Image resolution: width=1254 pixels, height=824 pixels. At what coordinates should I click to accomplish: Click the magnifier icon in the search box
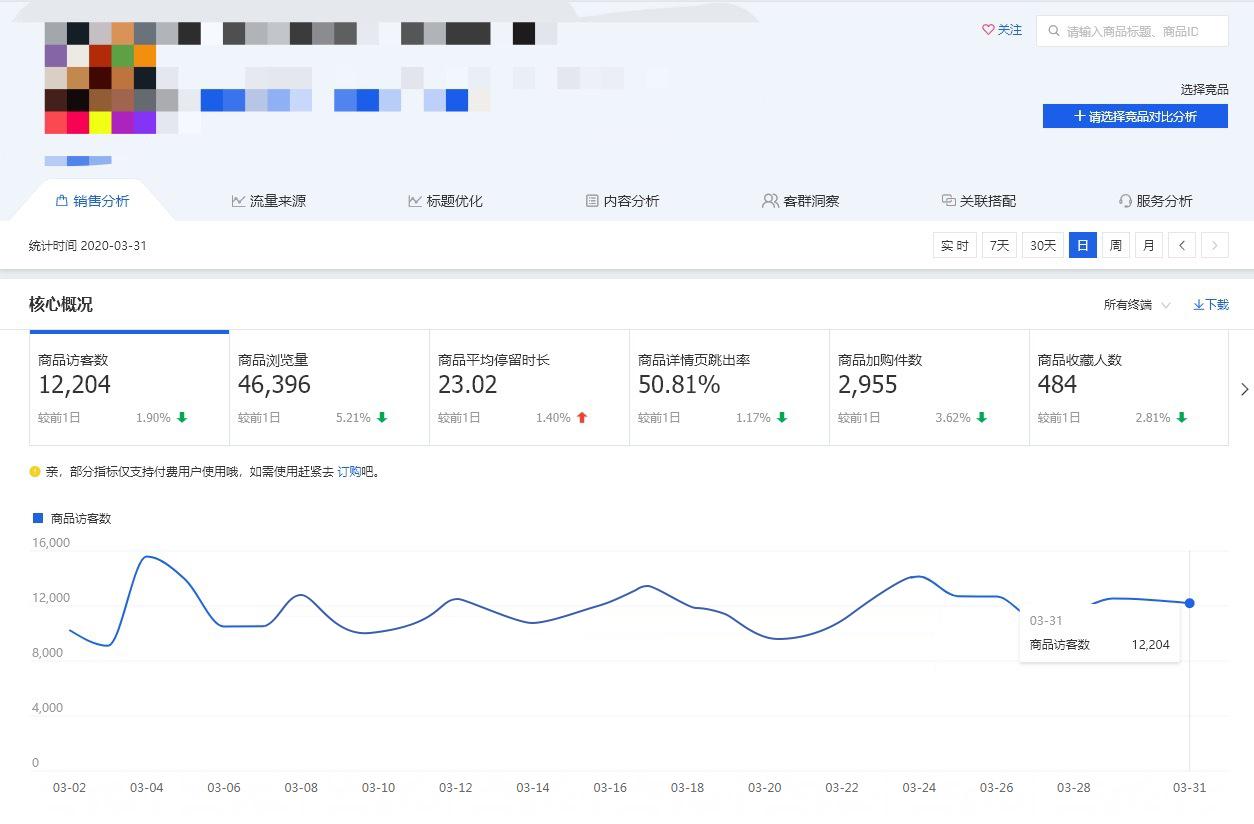tap(1054, 31)
